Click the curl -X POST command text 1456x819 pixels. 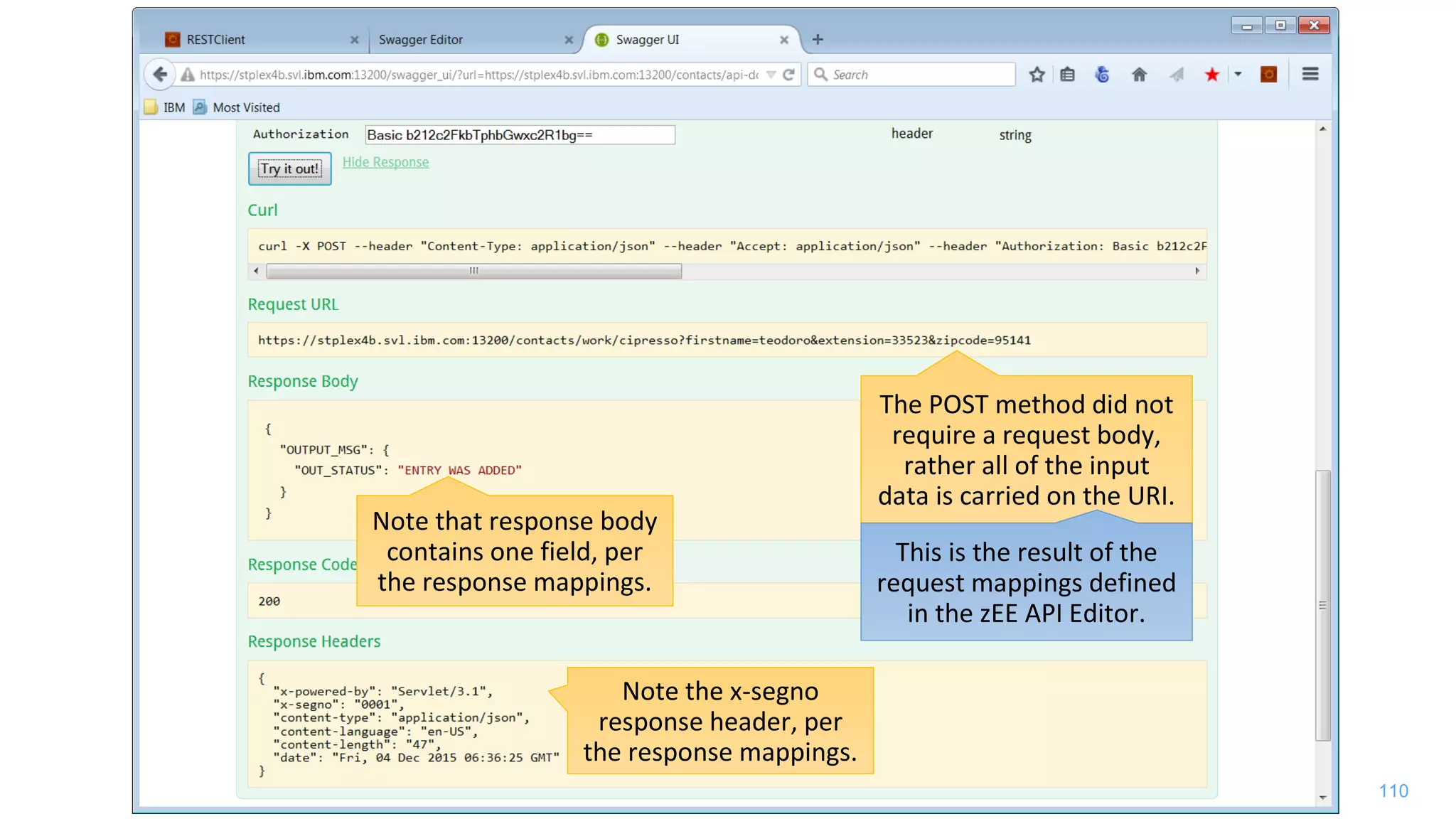point(732,246)
